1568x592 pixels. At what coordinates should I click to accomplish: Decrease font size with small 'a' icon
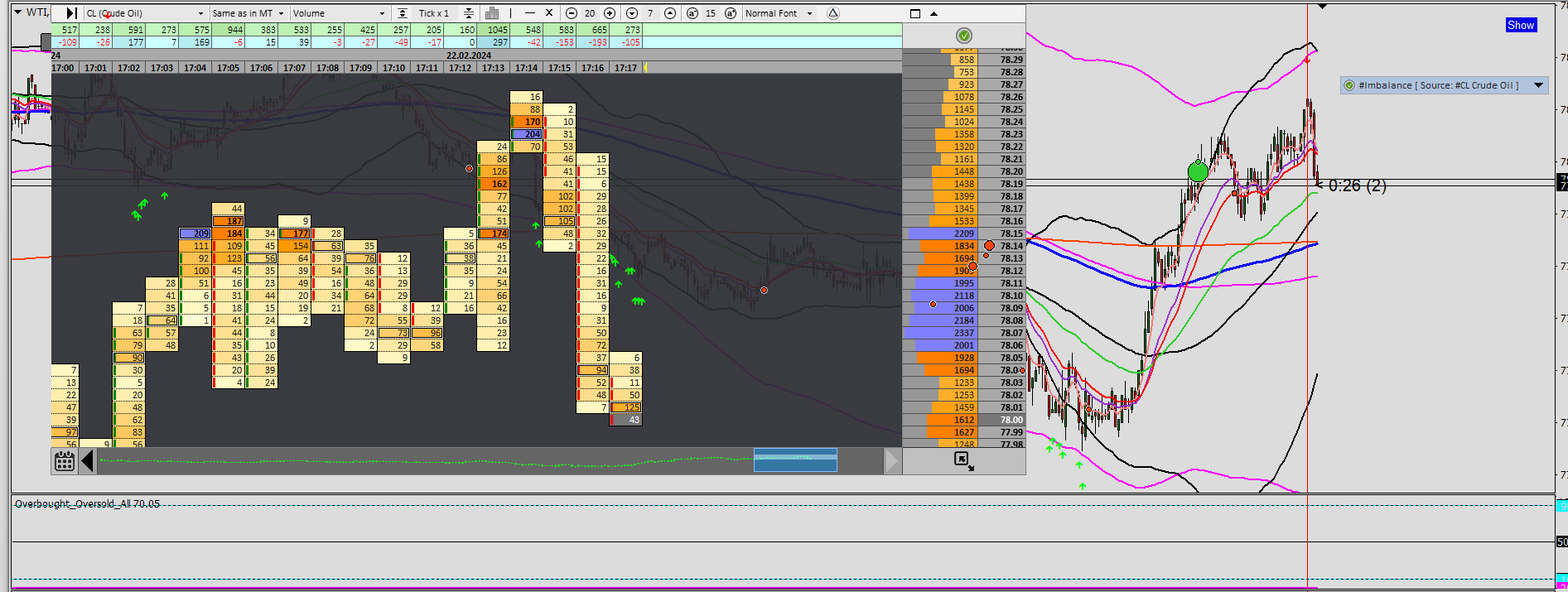[x=692, y=13]
